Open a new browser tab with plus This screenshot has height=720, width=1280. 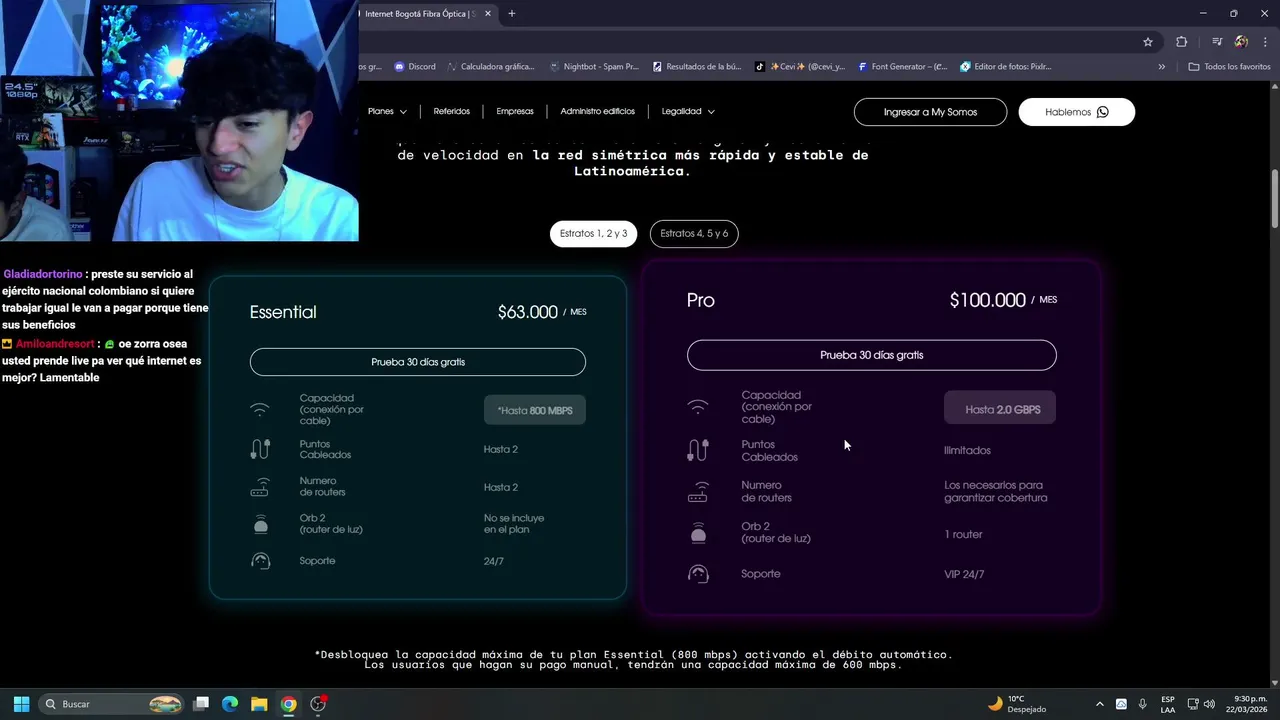click(512, 14)
